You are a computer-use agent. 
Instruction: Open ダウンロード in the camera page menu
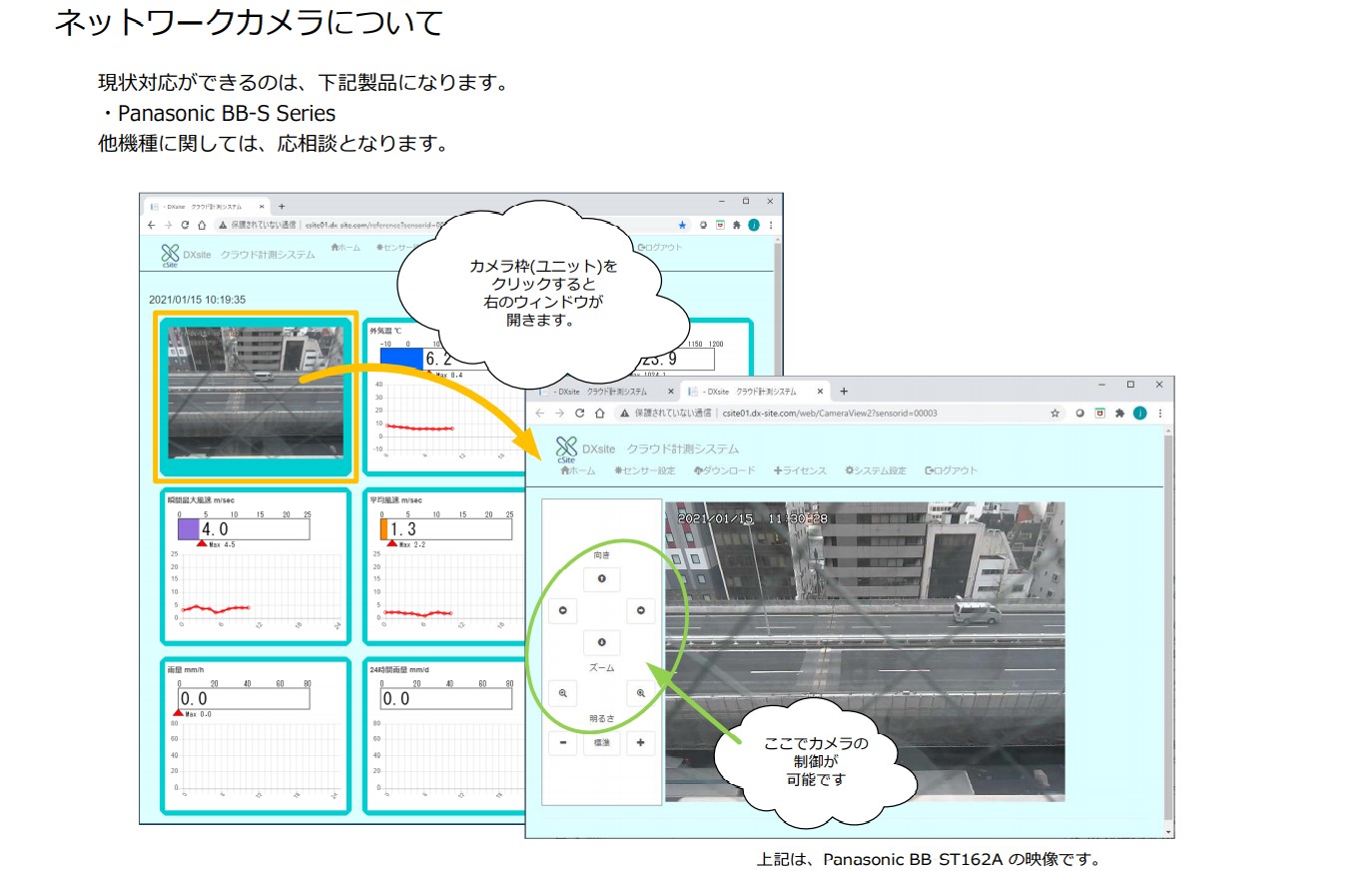pos(725,470)
